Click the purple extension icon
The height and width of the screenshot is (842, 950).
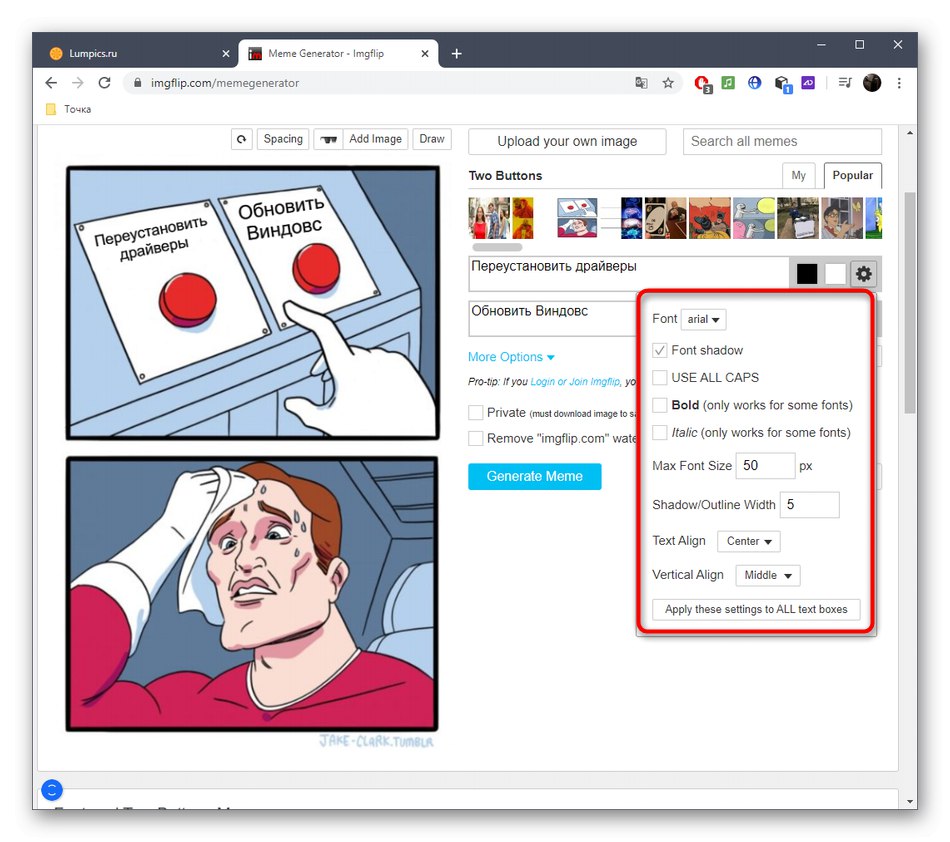tap(808, 82)
